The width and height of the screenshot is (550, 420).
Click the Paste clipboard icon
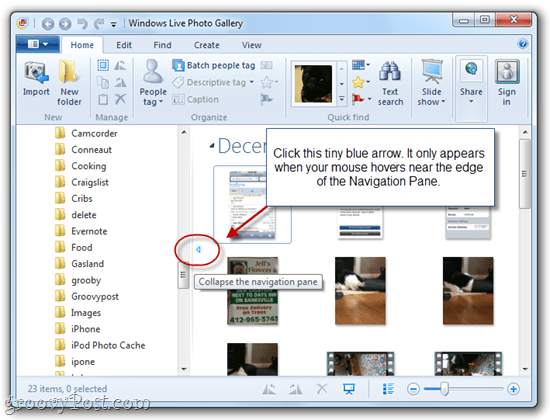point(103,99)
